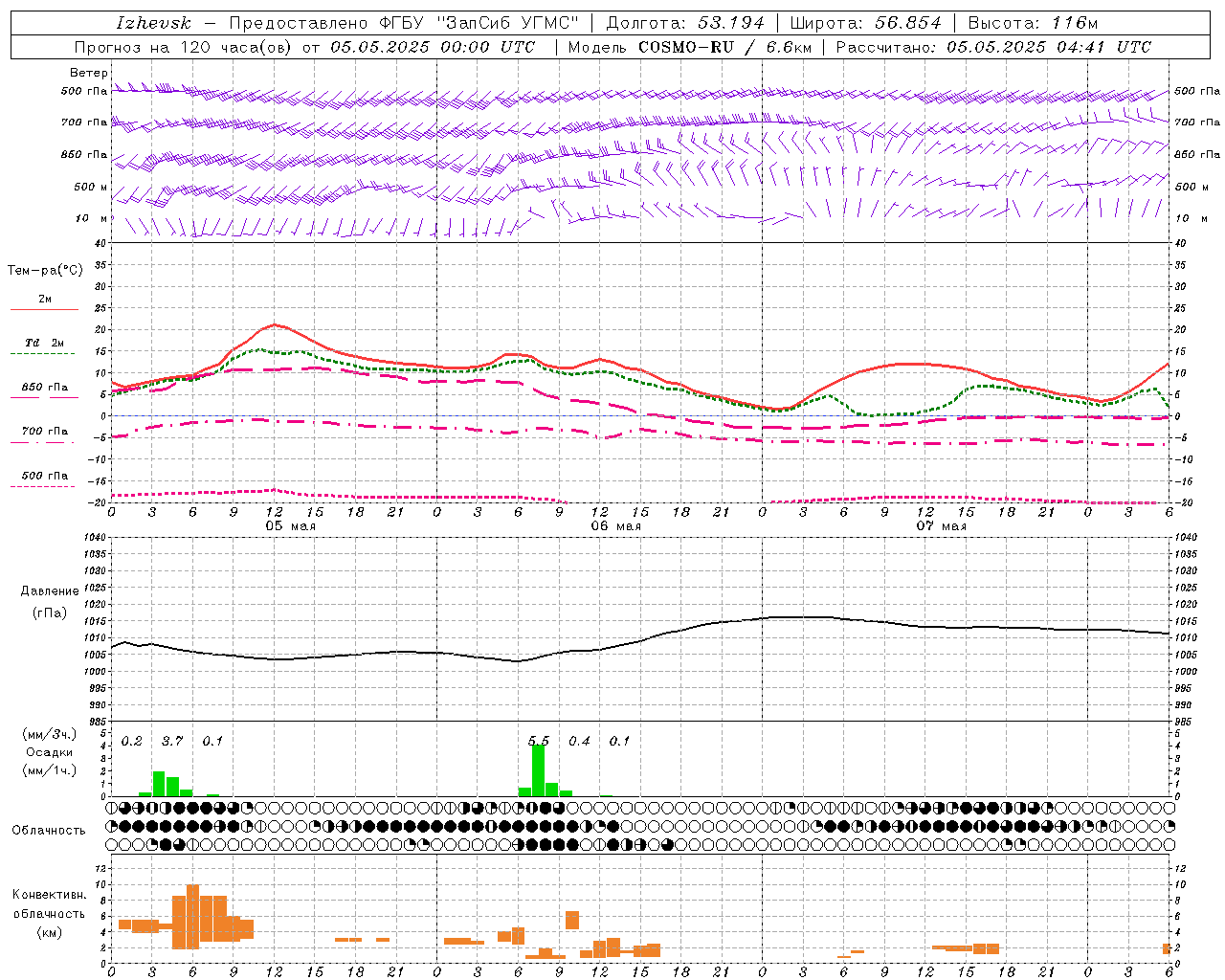Click the red 2м temperature curve peak on 05 мая
Image resolution: width=1225 pixels, height=980 pixels.
click(275, 324)
